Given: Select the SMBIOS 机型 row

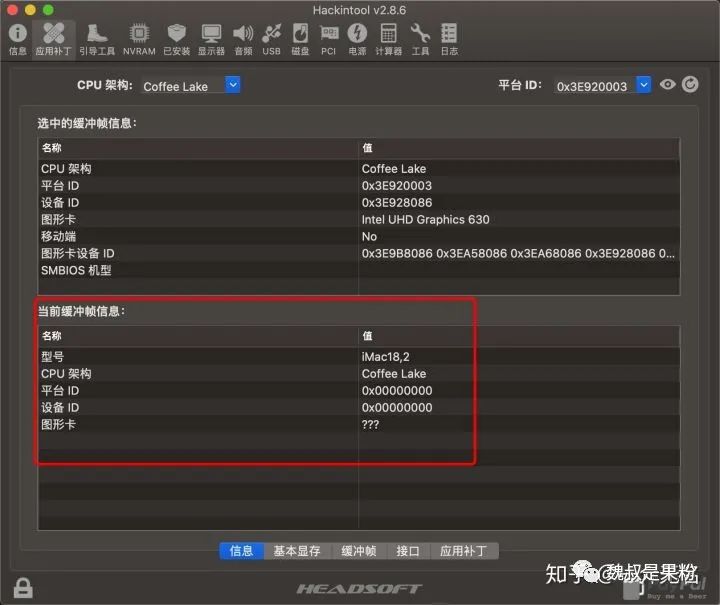Looking at the screenshot, I should (x=359, y=270).
